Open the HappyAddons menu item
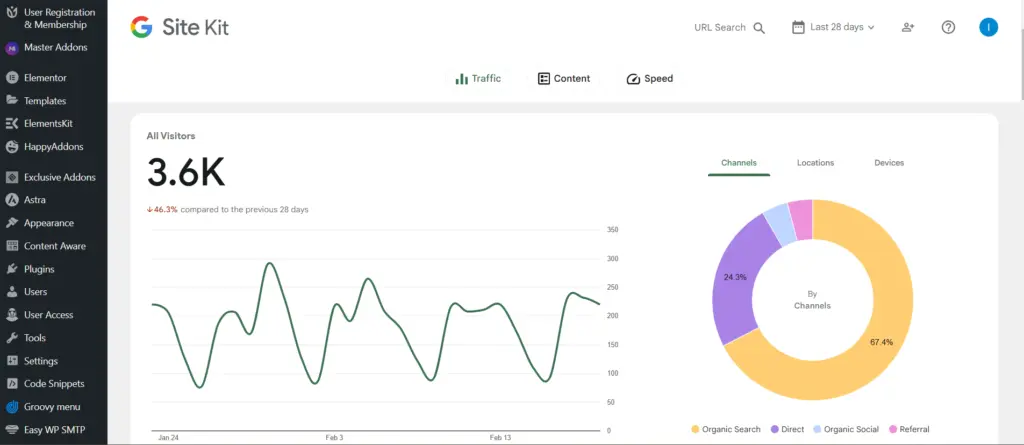This screenshot has height=445, width=1024. tap(54, 146)
